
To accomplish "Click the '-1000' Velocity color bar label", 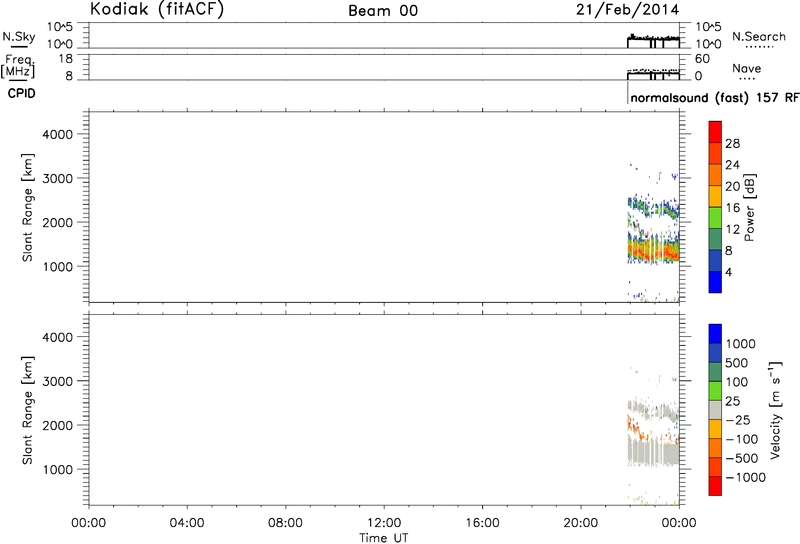I will (745, 478).
